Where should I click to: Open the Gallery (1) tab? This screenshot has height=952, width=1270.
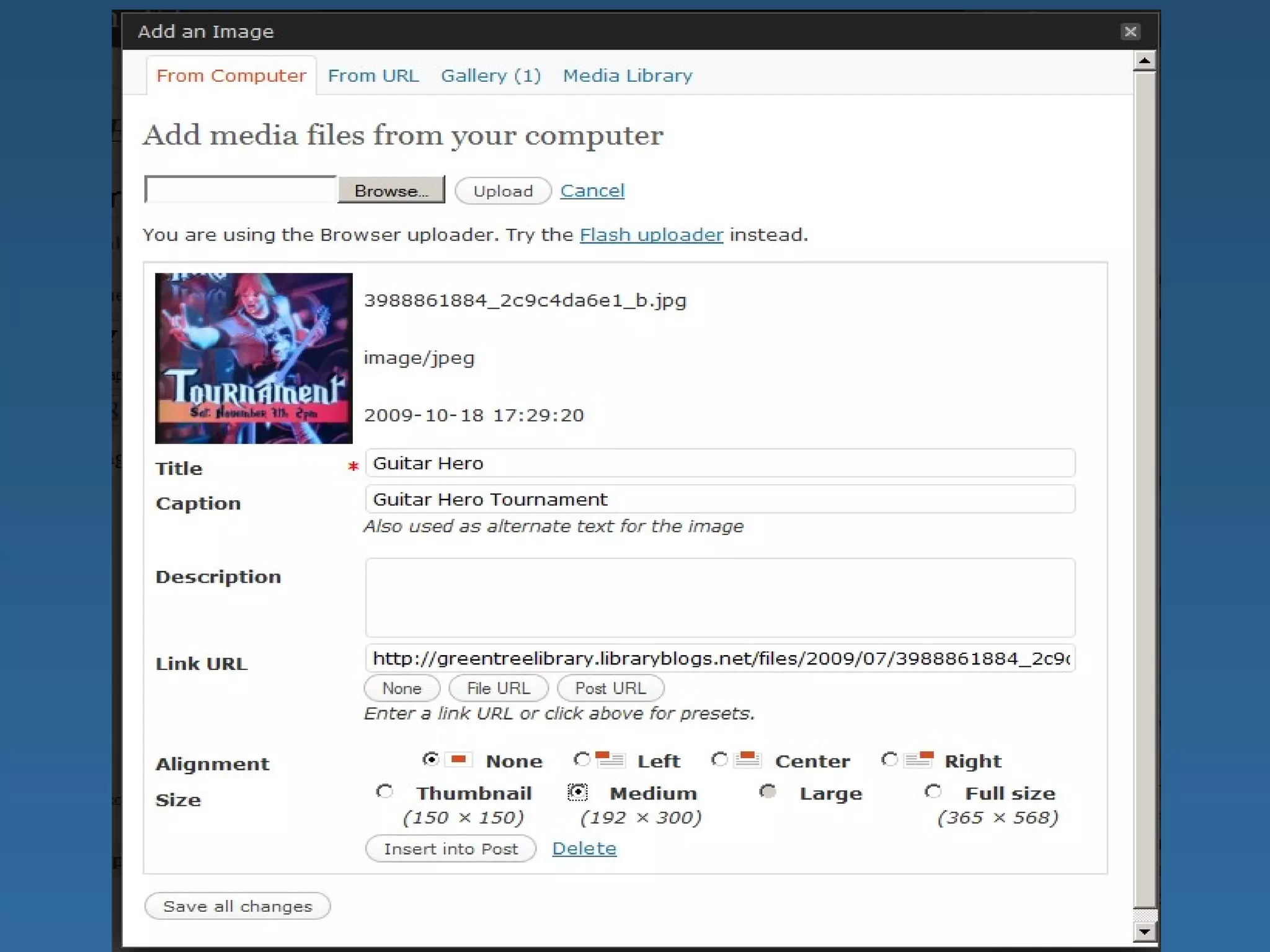[x=491, y=76]
